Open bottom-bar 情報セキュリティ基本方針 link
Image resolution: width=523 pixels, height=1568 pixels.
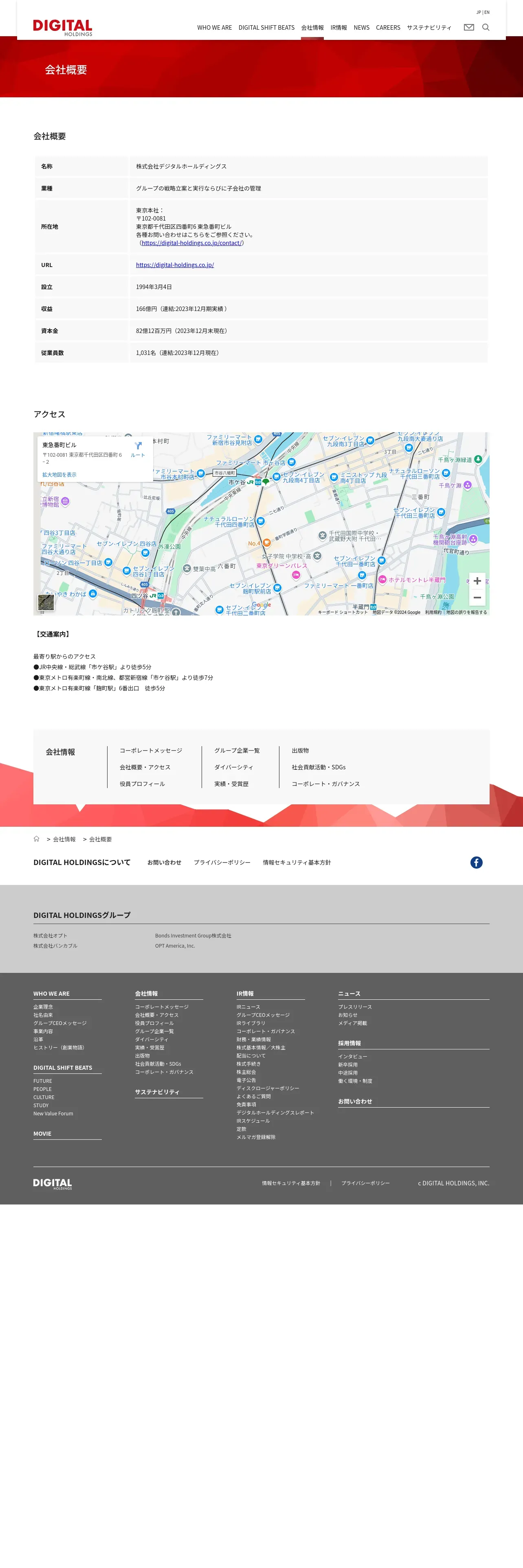click(x=291, y=1183)
